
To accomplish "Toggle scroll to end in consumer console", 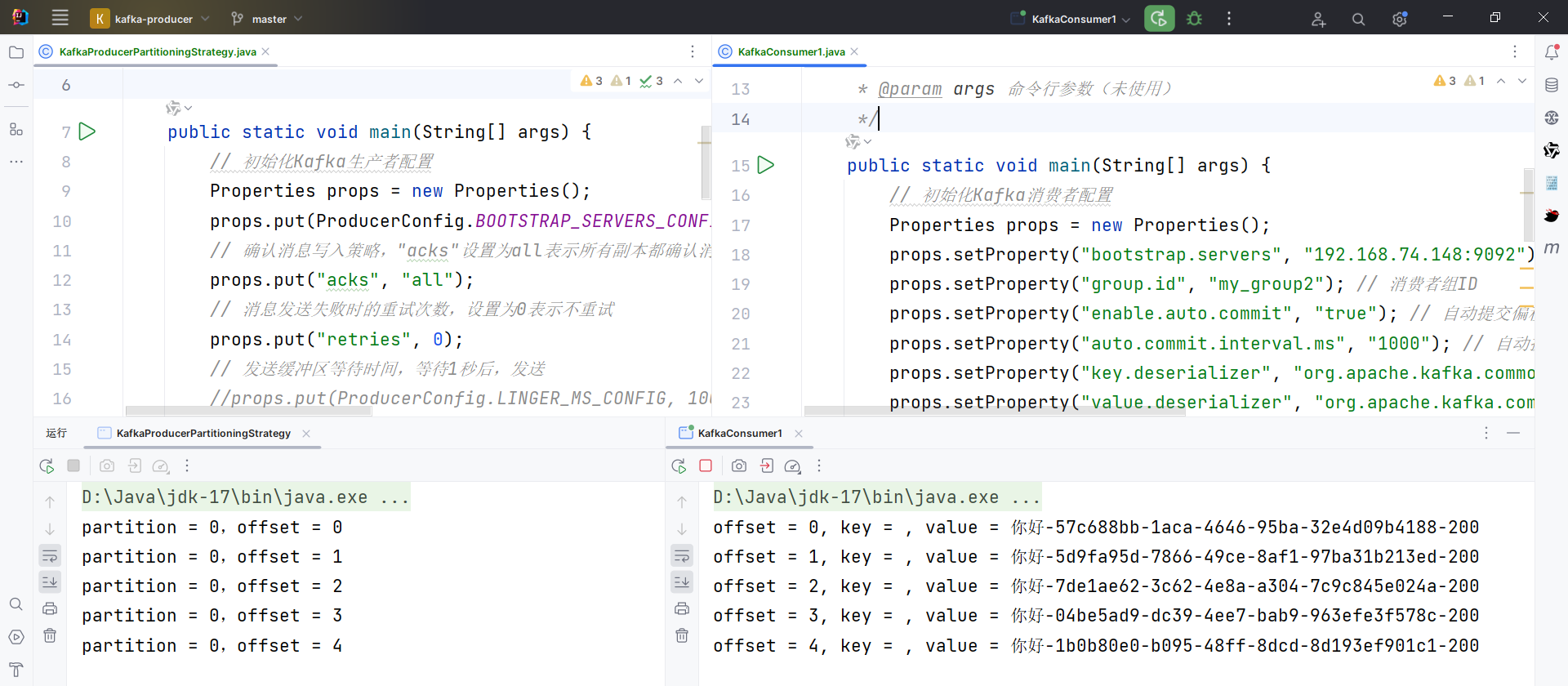I will coord(682,581).
